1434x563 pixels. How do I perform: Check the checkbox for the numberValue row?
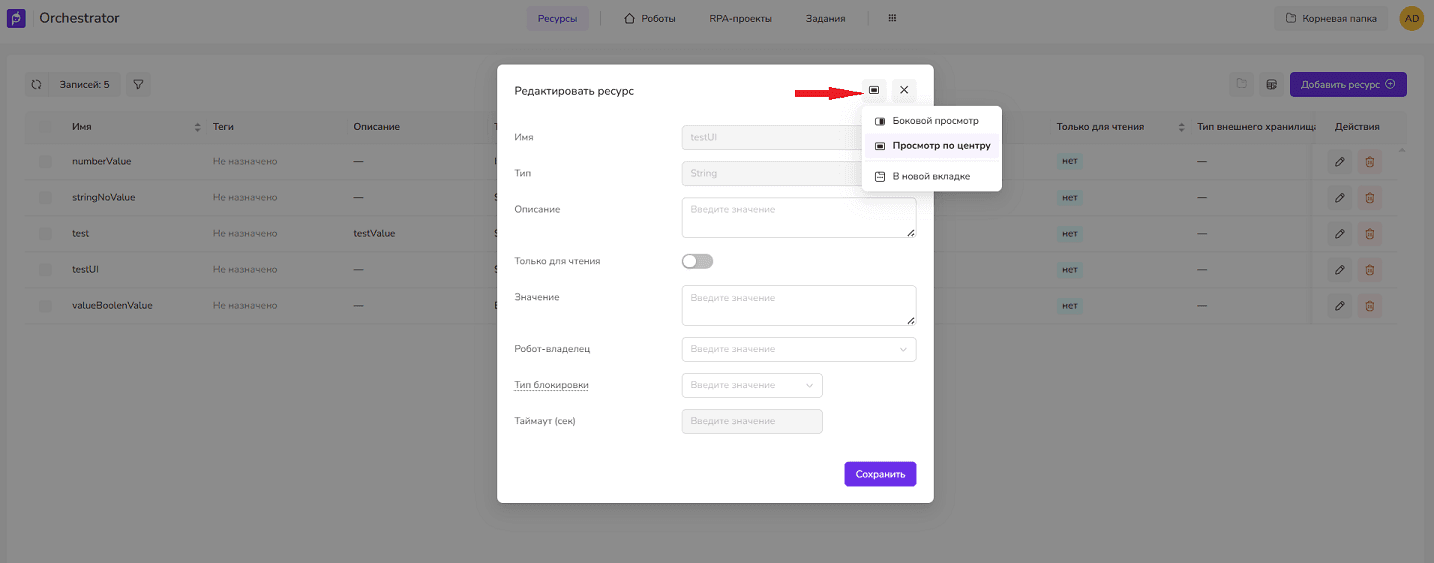coord(45,162)
